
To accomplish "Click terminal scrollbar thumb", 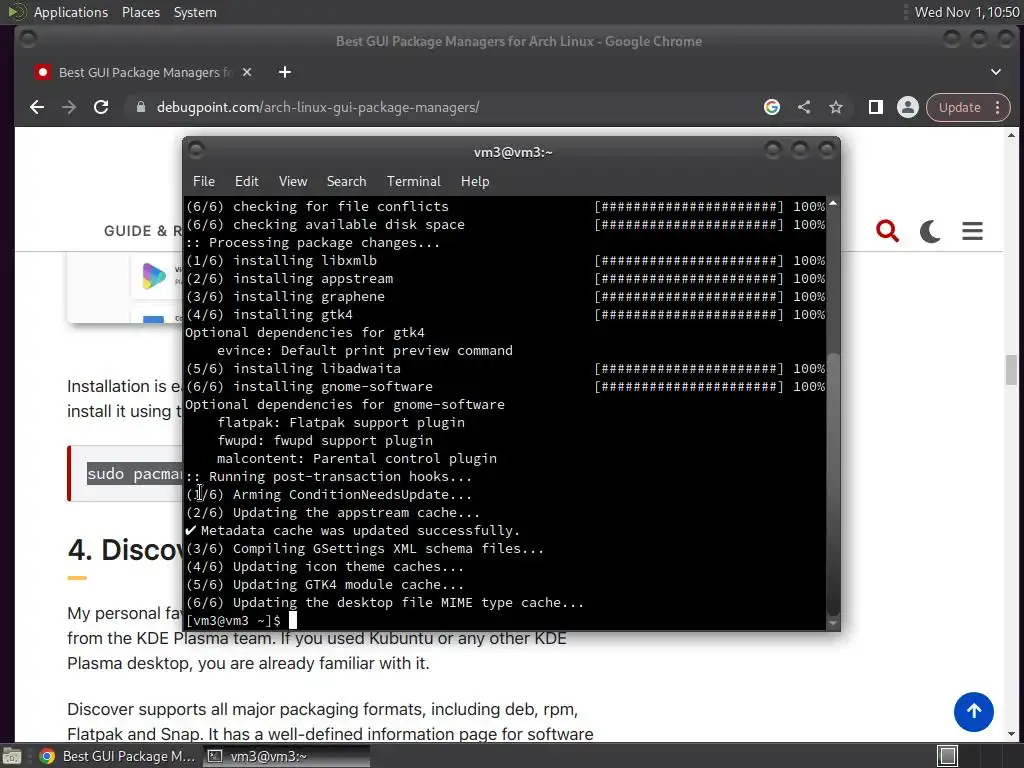I will click(x=833, y=483).
